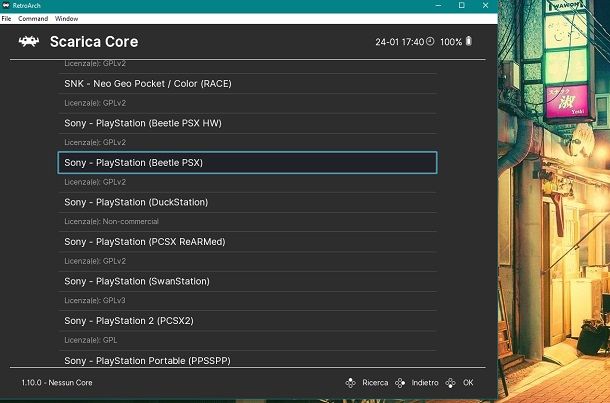Click Licenza(e): Non-commercial under DuckStation
The width and height of the screenshot is (610, 403).
[111, 221]
